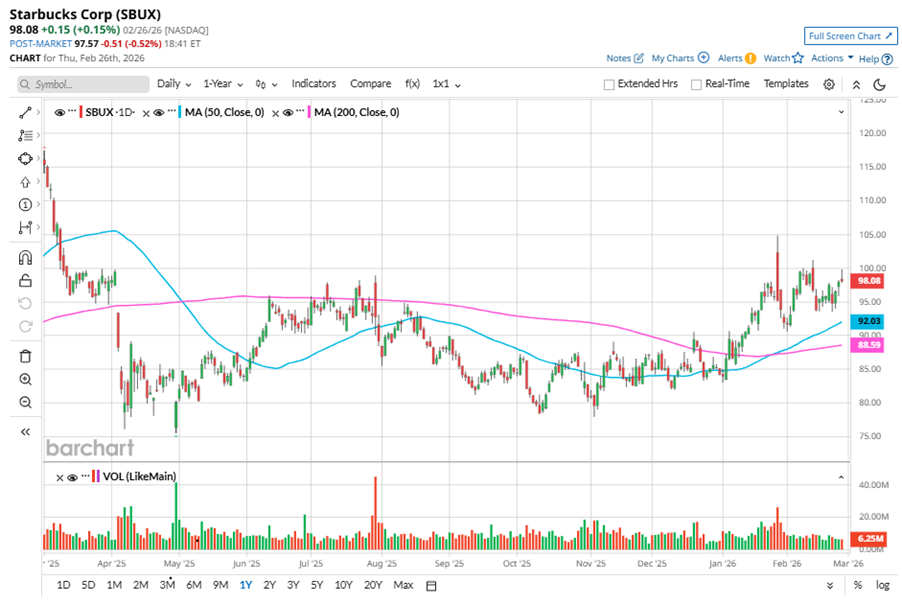Image resolution: width=902 pixels, height=603 pixels.
Task: Undo the last chart action
Action: (25, 303)
